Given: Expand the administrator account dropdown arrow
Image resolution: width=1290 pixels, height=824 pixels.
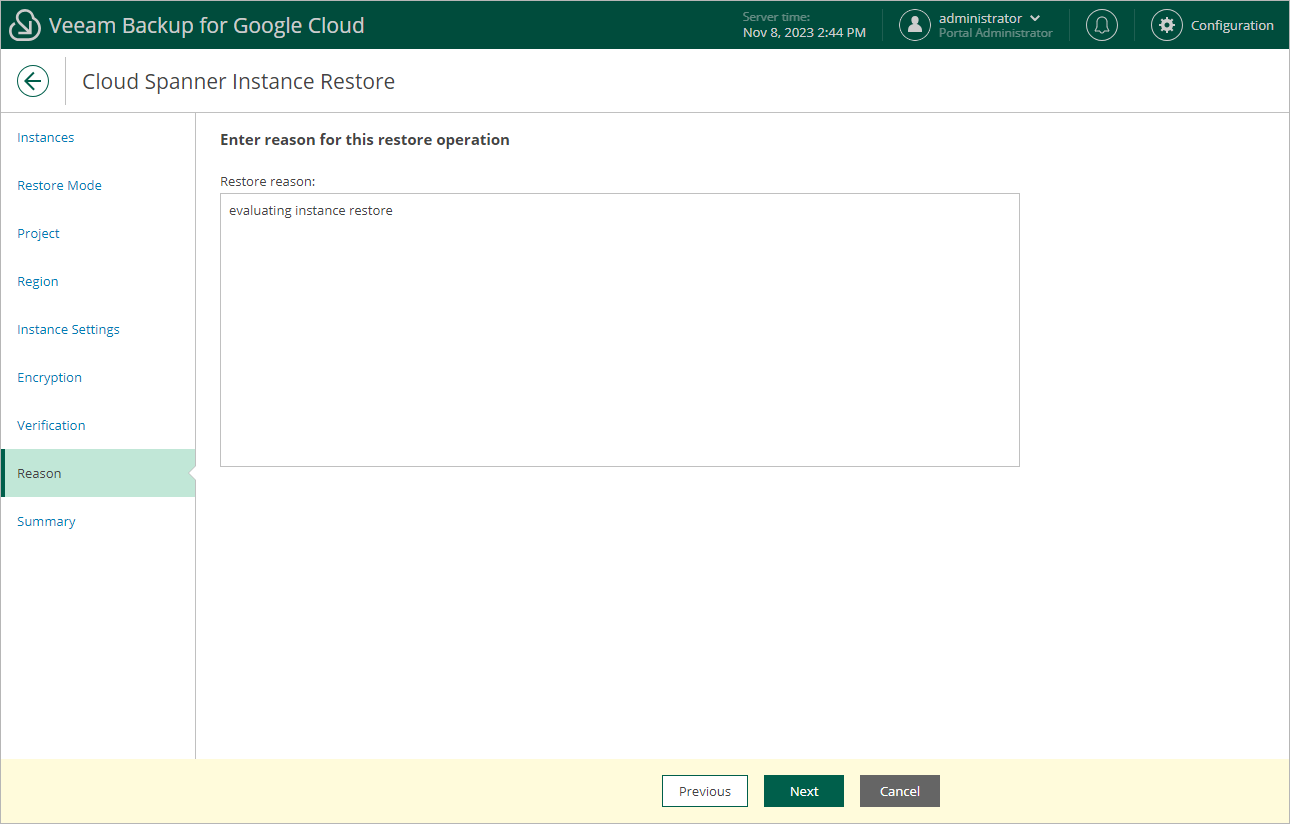Looking at the screenshot, I should pos(1035,18).
